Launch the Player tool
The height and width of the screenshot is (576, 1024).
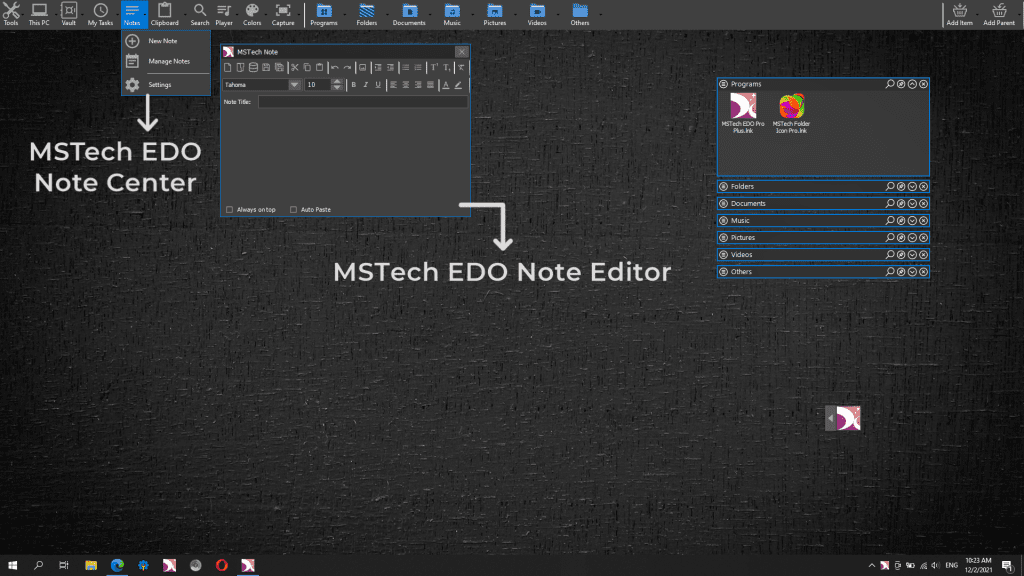tap(224, 12)
